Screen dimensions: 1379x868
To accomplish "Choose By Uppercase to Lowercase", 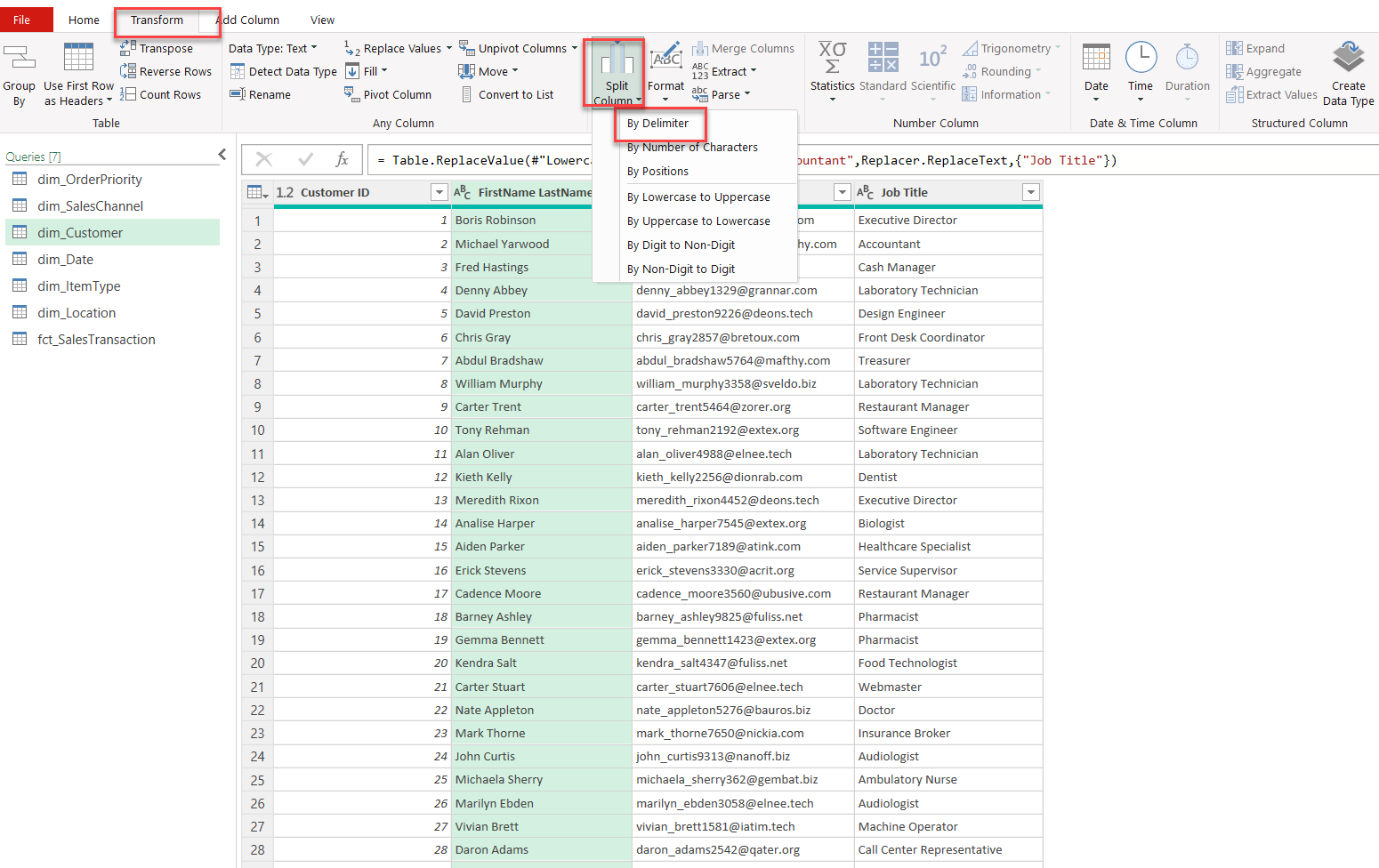I will coord(698,221).
